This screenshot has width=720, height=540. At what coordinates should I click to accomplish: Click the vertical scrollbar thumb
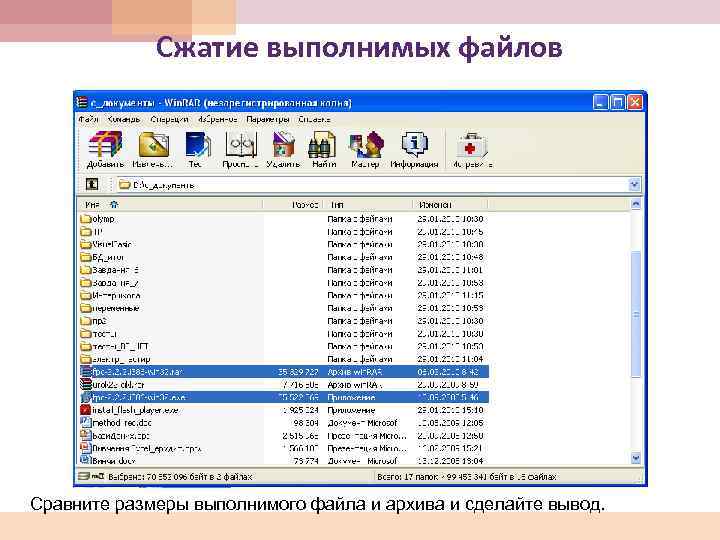pos(636,315)
